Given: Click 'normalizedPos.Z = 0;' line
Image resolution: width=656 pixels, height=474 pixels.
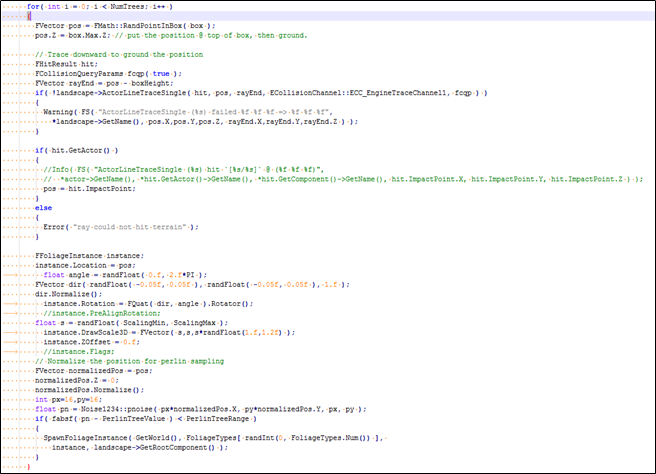Looking at the screenshot, I should click(x=77, y=381).
